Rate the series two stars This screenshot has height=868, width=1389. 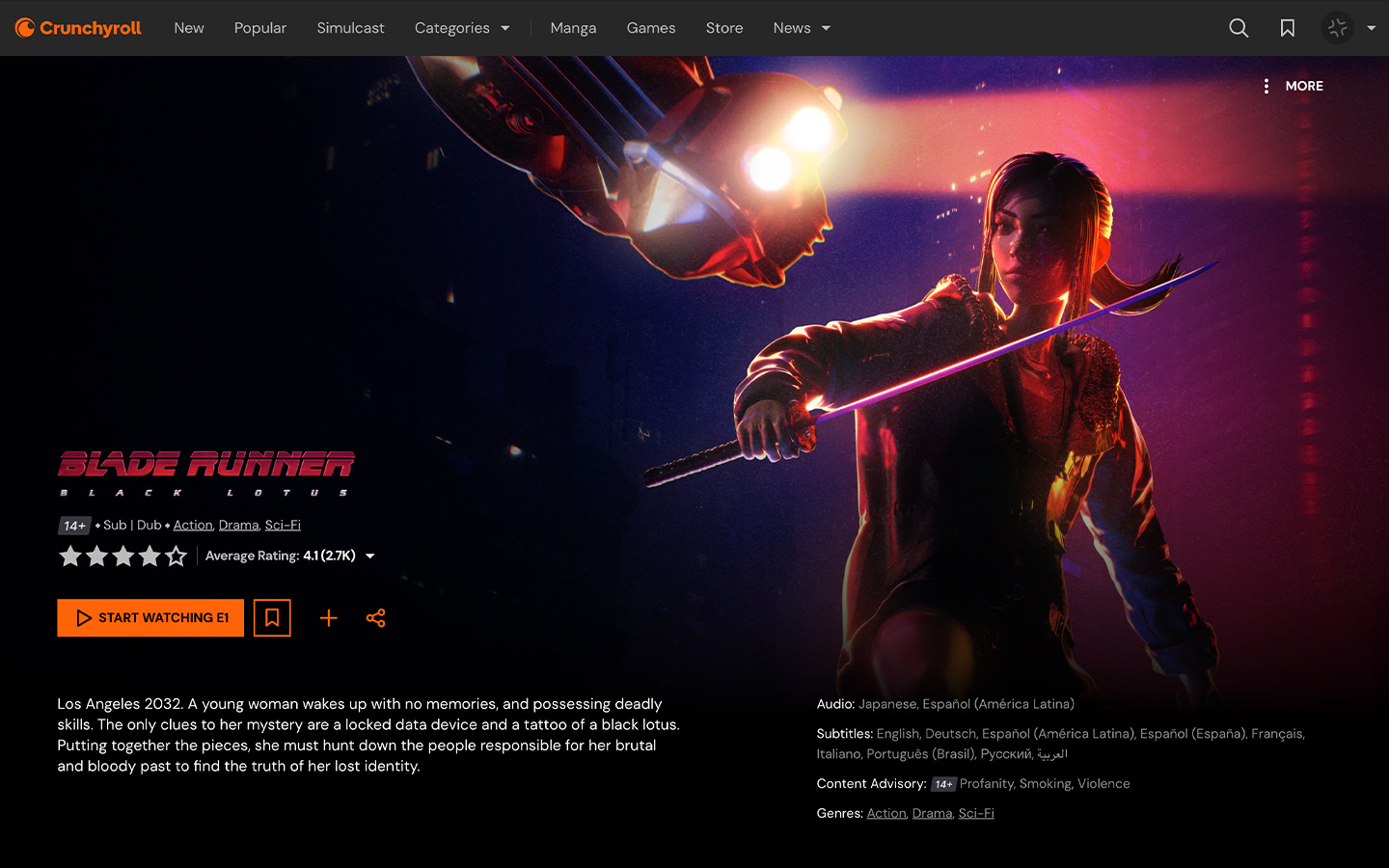(x=96, y=556)
